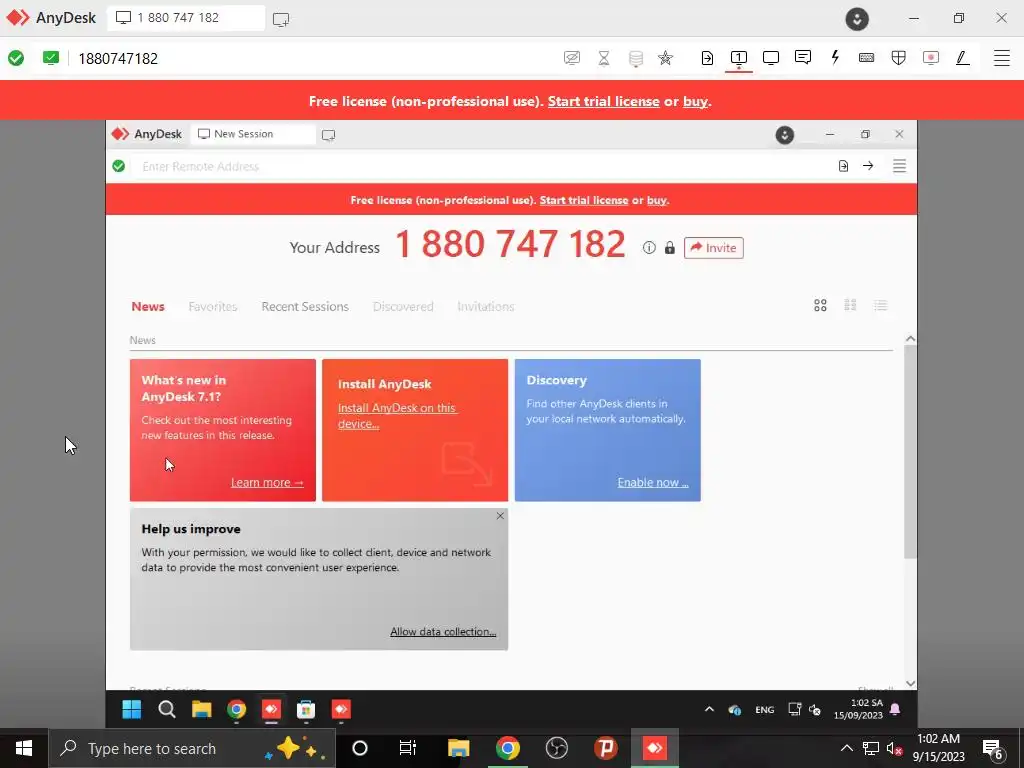Open File Explorer on remote taskbar
Viewport: 1024px width, 768px height.
point(201,709)
